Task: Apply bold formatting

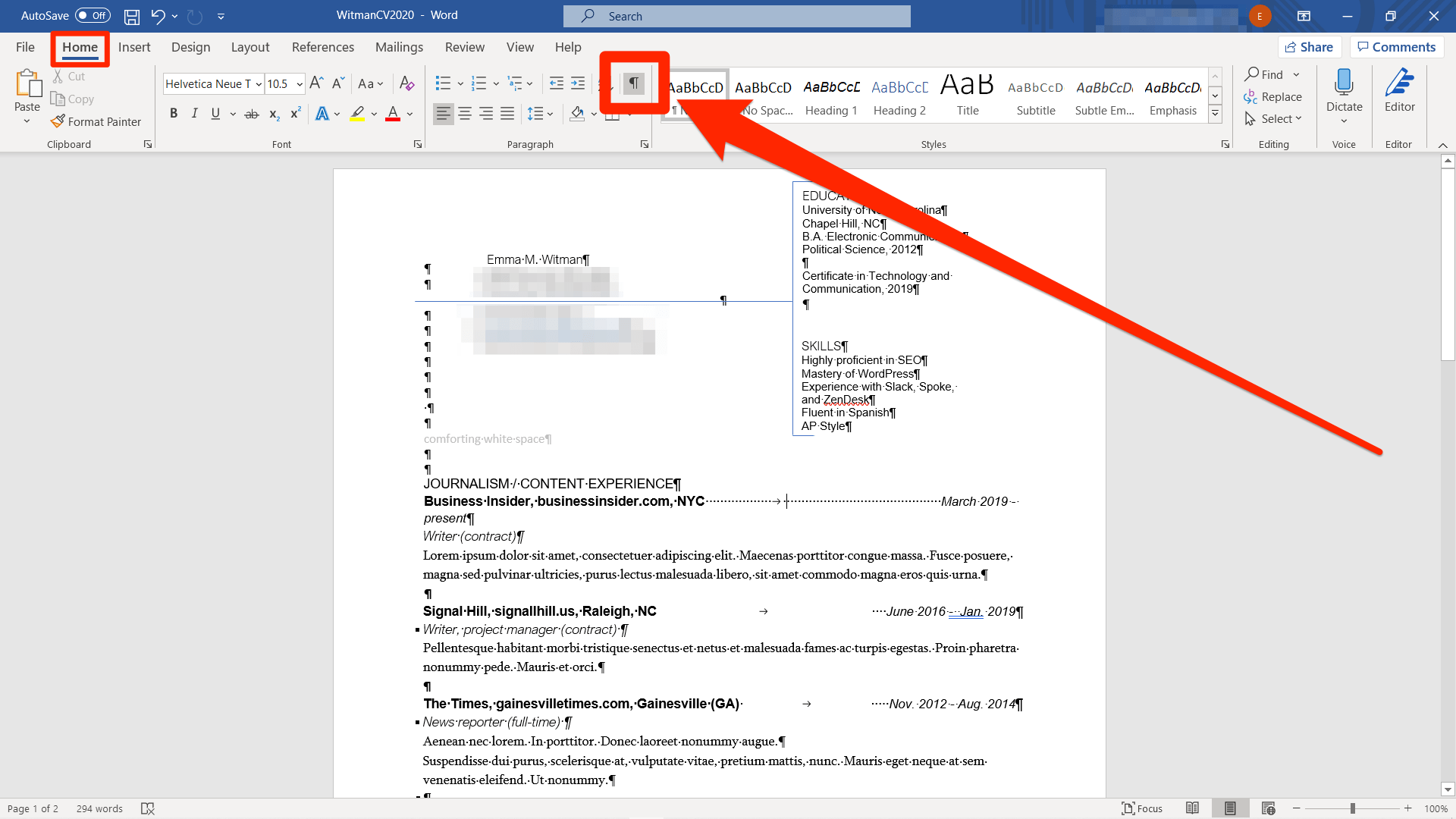Action: click(x=174, y=113)
